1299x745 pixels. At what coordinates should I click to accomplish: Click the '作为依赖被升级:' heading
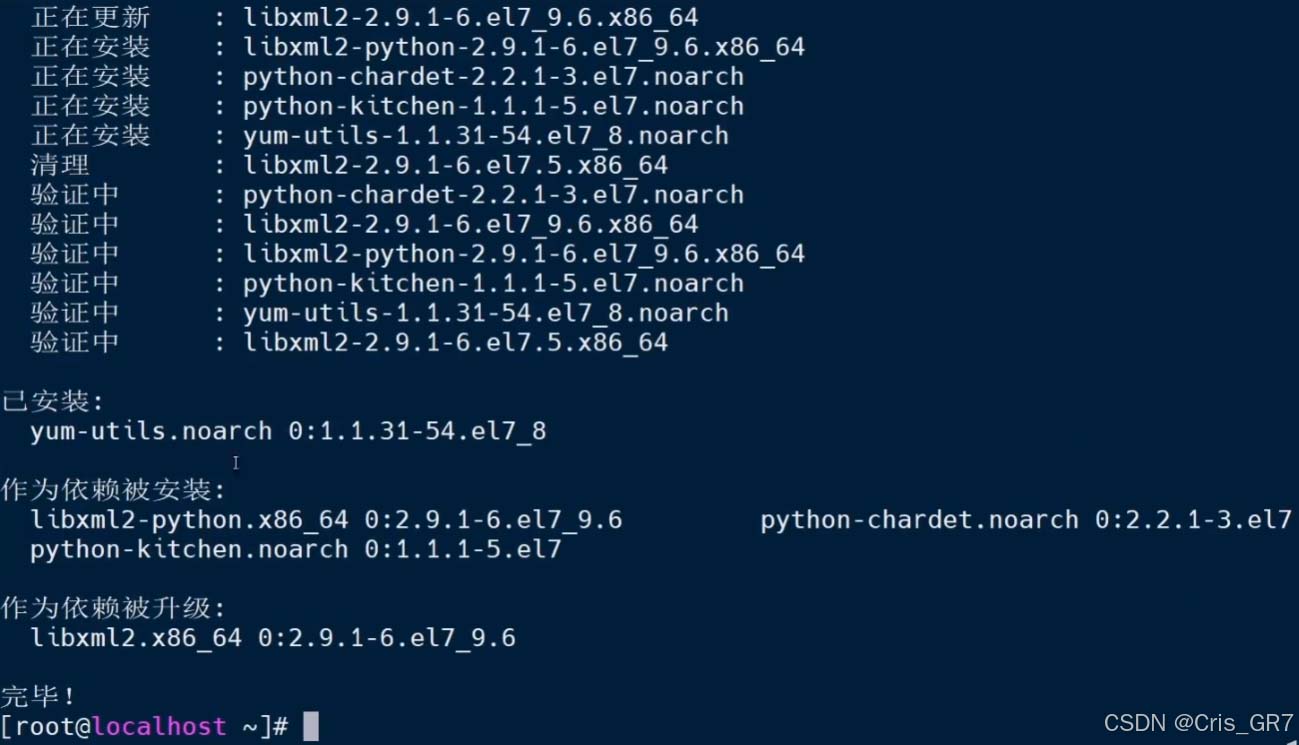[x=113, y=608]
